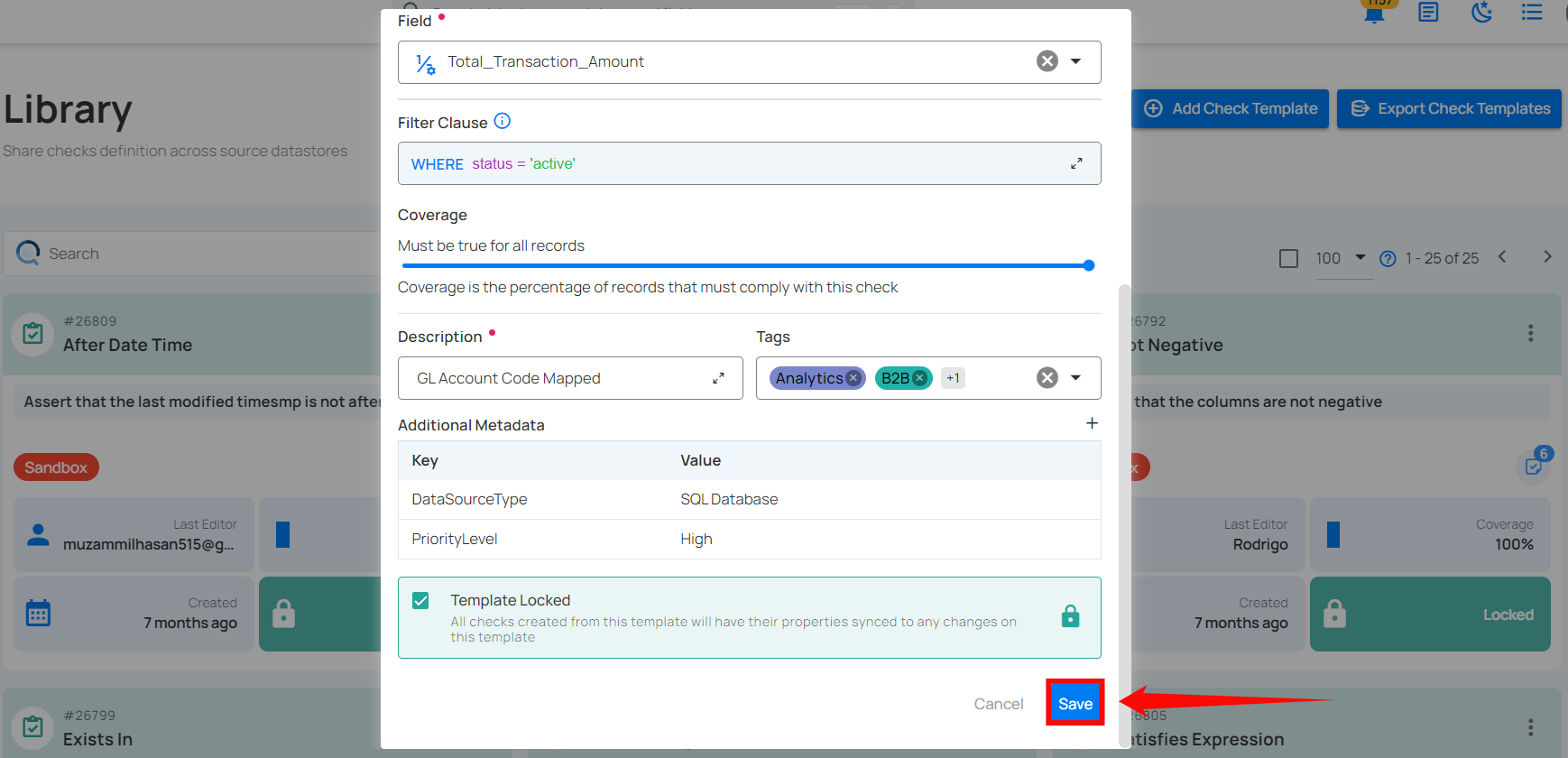Viewport: 1568px width, 758px height.
Task: Open After Date Time template title
Action: (127, 345)
